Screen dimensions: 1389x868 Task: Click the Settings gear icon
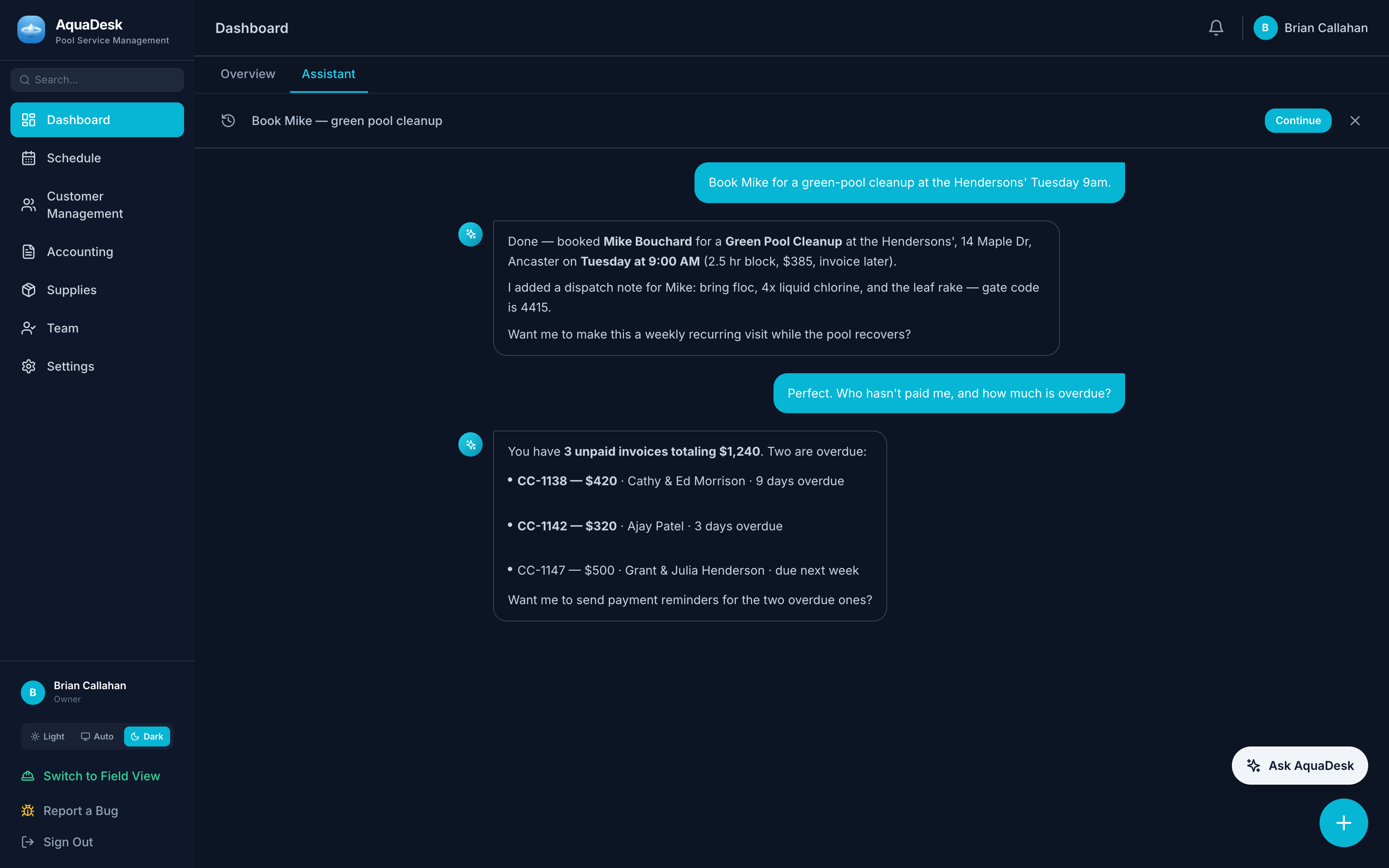(x=29, y=366)
